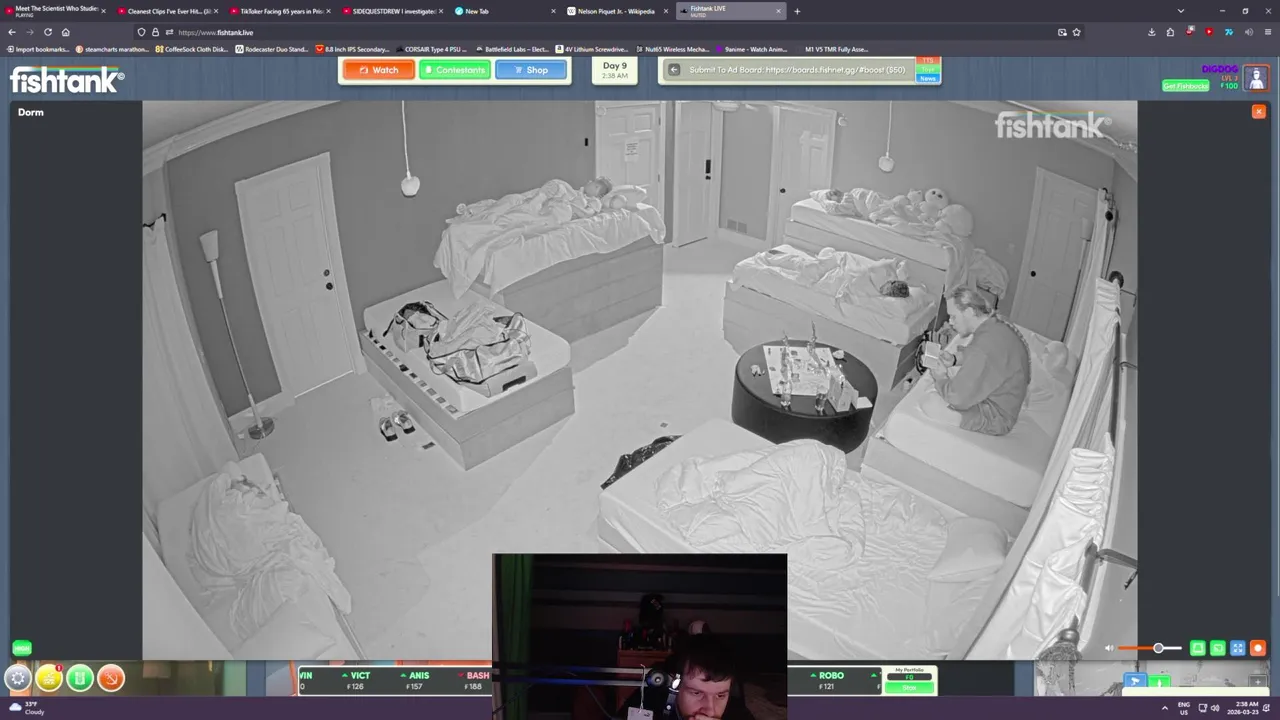Open steamcharts marathon bookmark
Viewport: 1280px width, 720px height.
pos(114,49)
